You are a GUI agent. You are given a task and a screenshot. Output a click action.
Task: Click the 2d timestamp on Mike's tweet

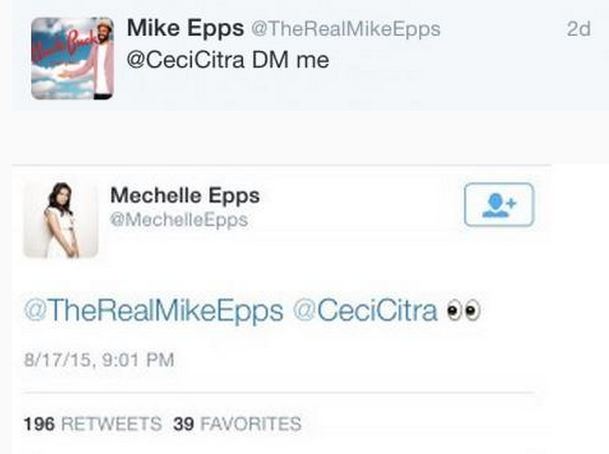tap(579, 29)
